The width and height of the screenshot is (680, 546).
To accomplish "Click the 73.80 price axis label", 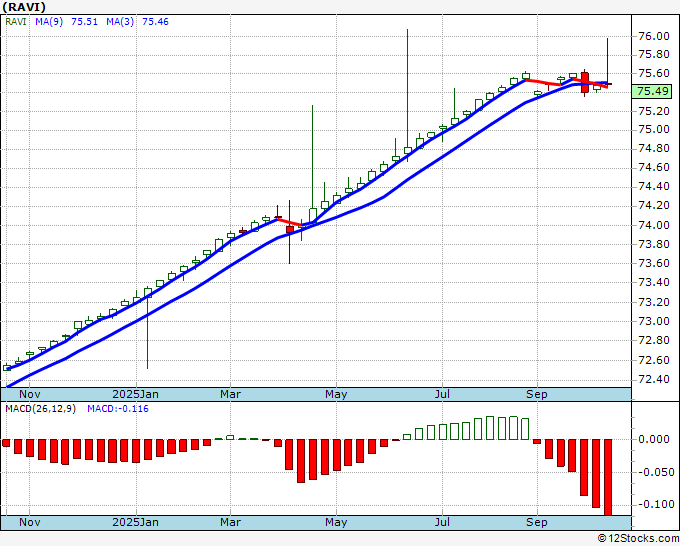I will pyautogui.click(x=654, y=244).
